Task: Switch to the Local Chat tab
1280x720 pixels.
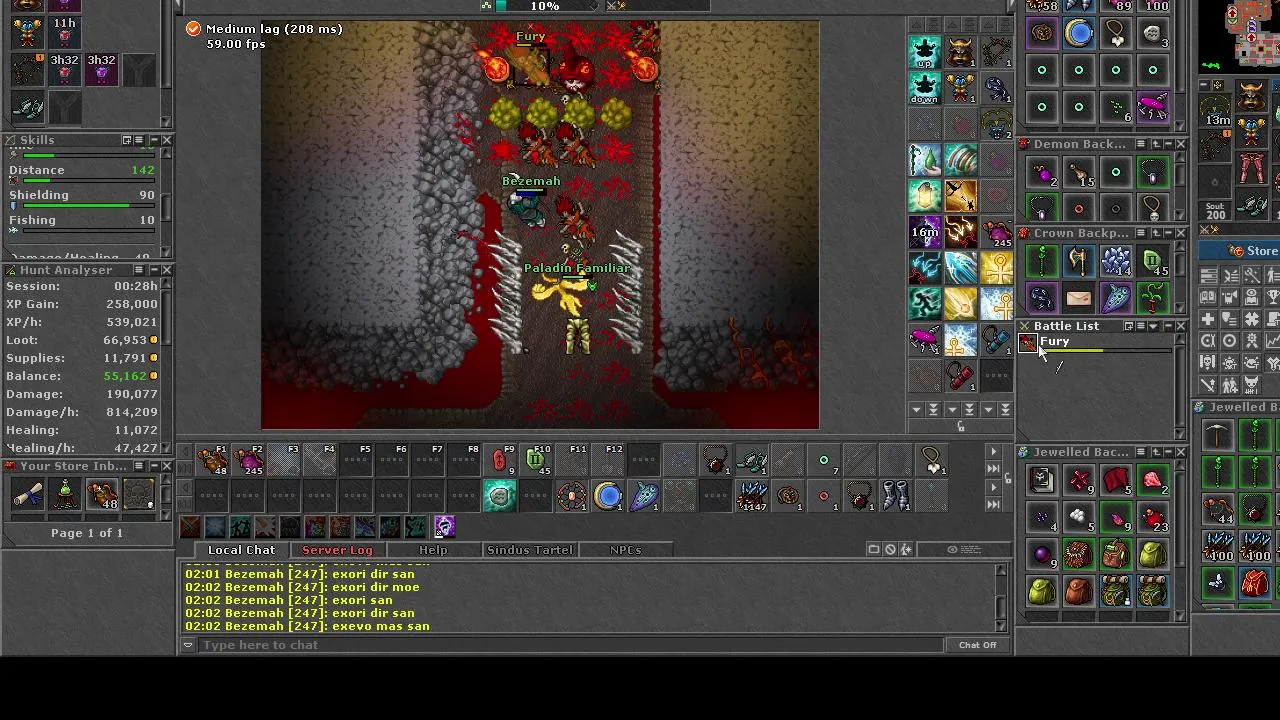Action: 241,550
